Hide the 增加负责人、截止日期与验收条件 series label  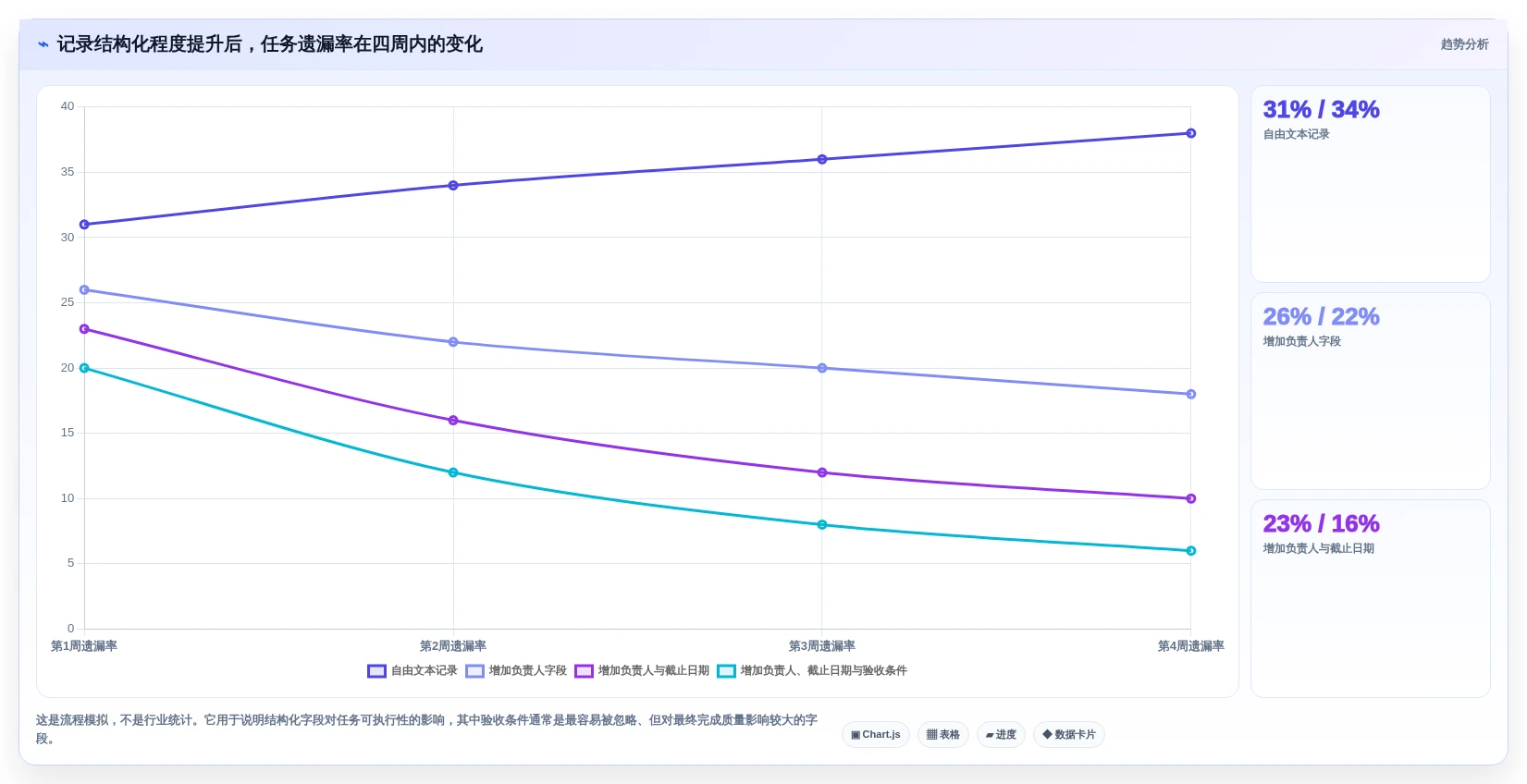pyautogui.click(x=824, y=671)
